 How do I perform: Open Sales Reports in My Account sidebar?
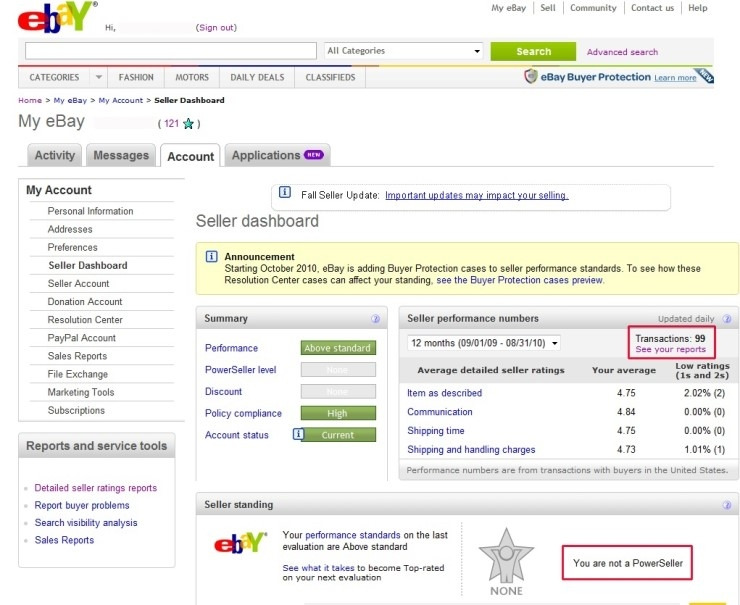click(x=77, y=356)
